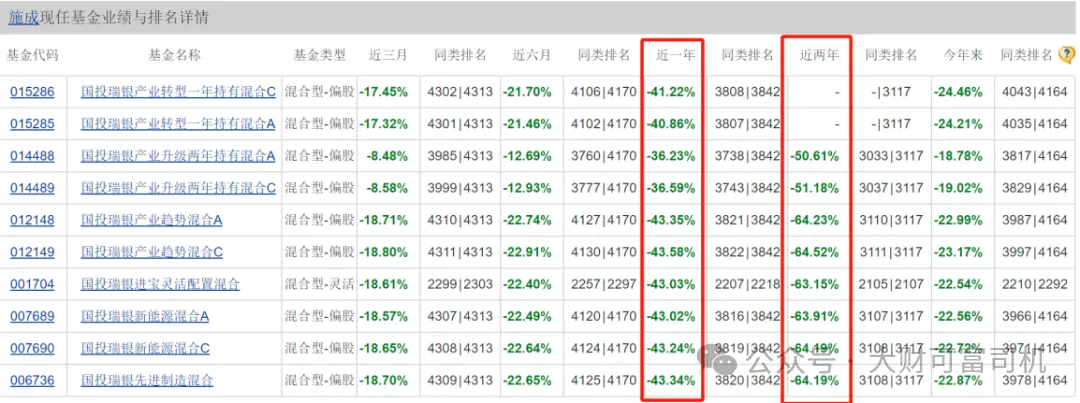Open 国投瑞银先进制造混合 fund link
Image resolution: width=1080 pixels, height=403 pixels.
click(x=147, y=380)
